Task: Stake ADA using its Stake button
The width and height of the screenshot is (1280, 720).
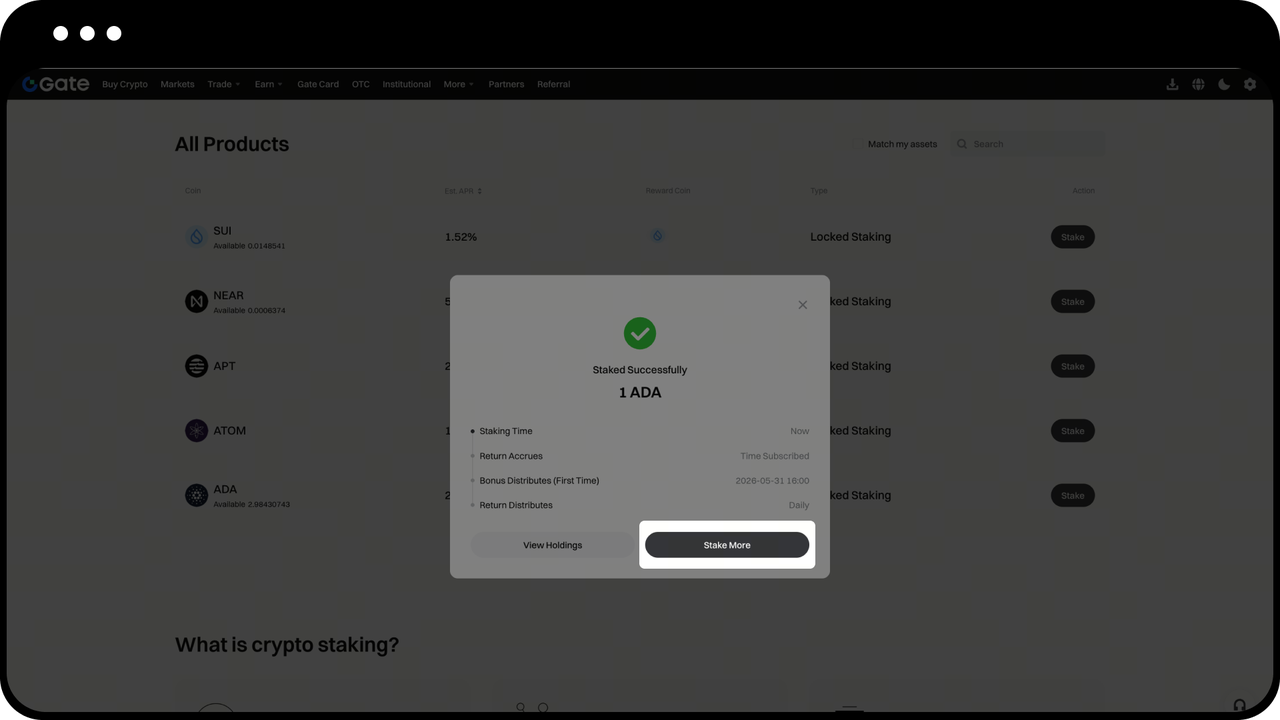Action: [1072, 495]
